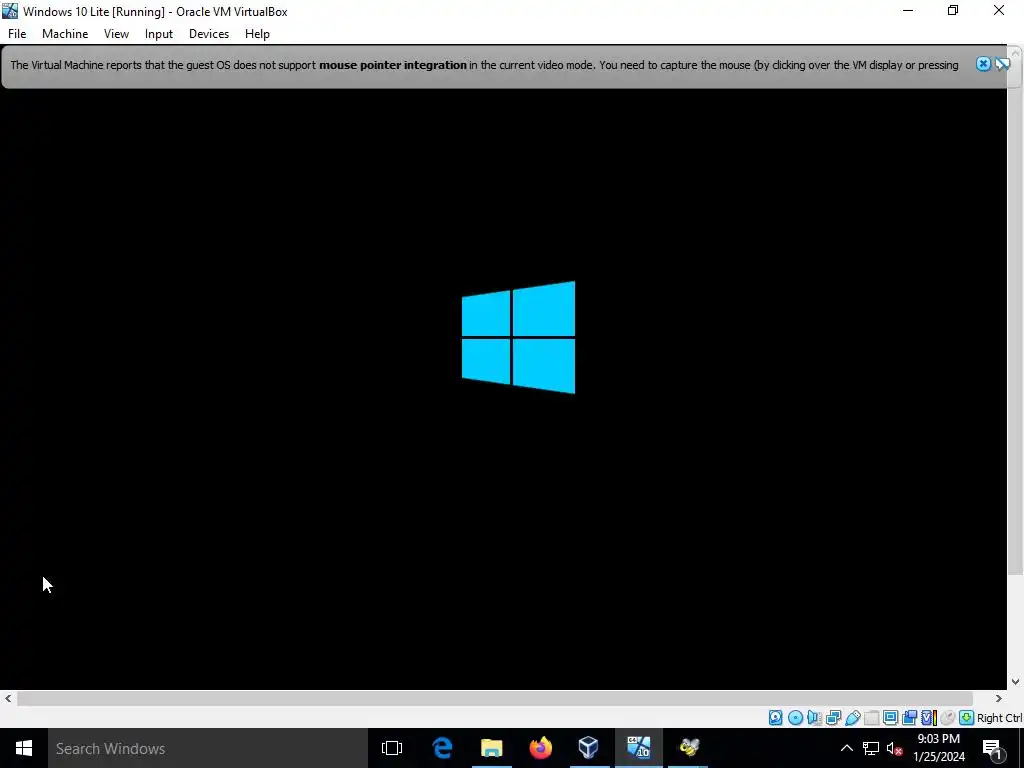The height and width of the screenshot is (768, 1024).
Task: Click the network adapters indicator
Action: [833, 718]
